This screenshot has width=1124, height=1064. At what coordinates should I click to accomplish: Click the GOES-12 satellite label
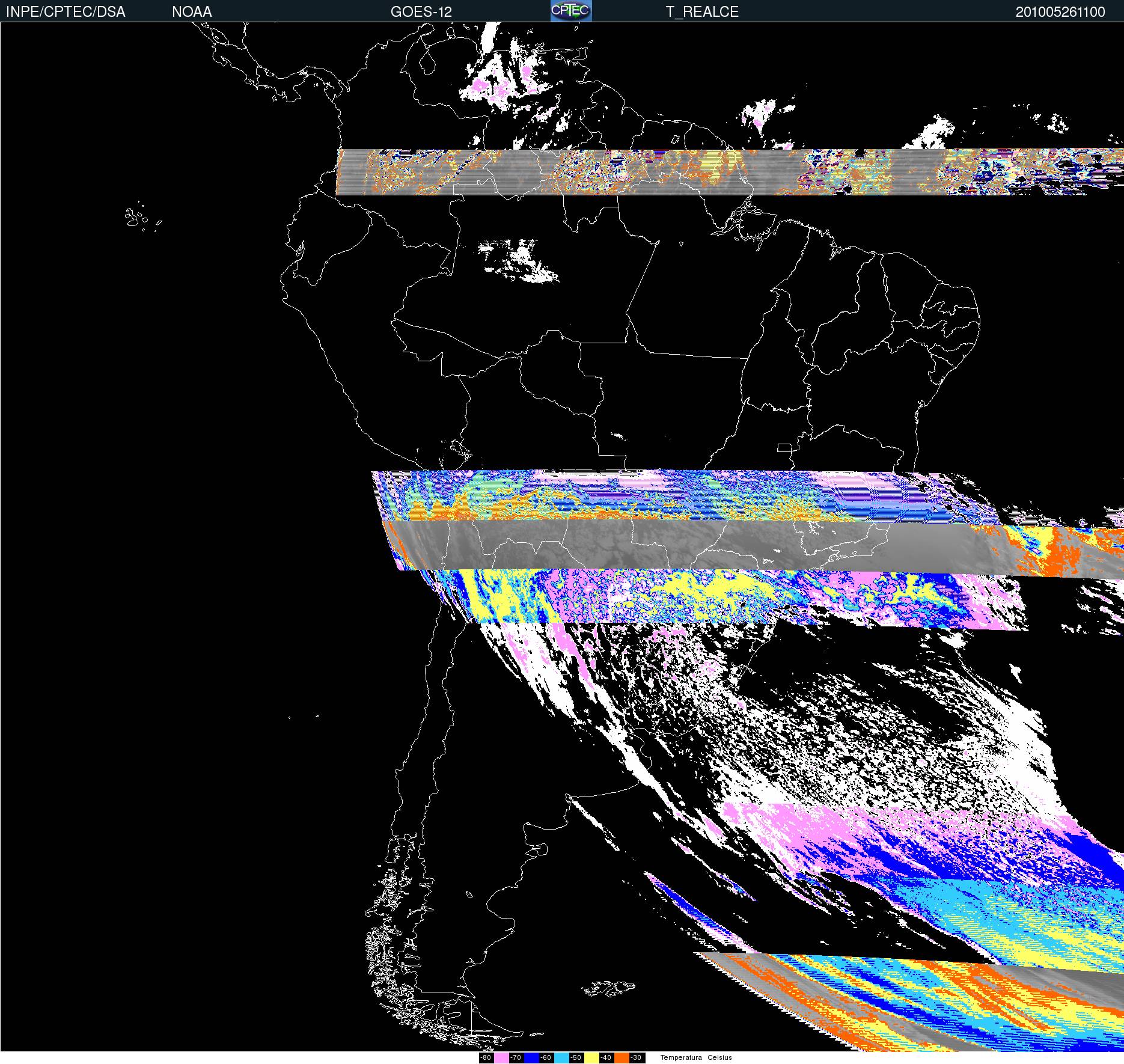[x=421, y=12]
